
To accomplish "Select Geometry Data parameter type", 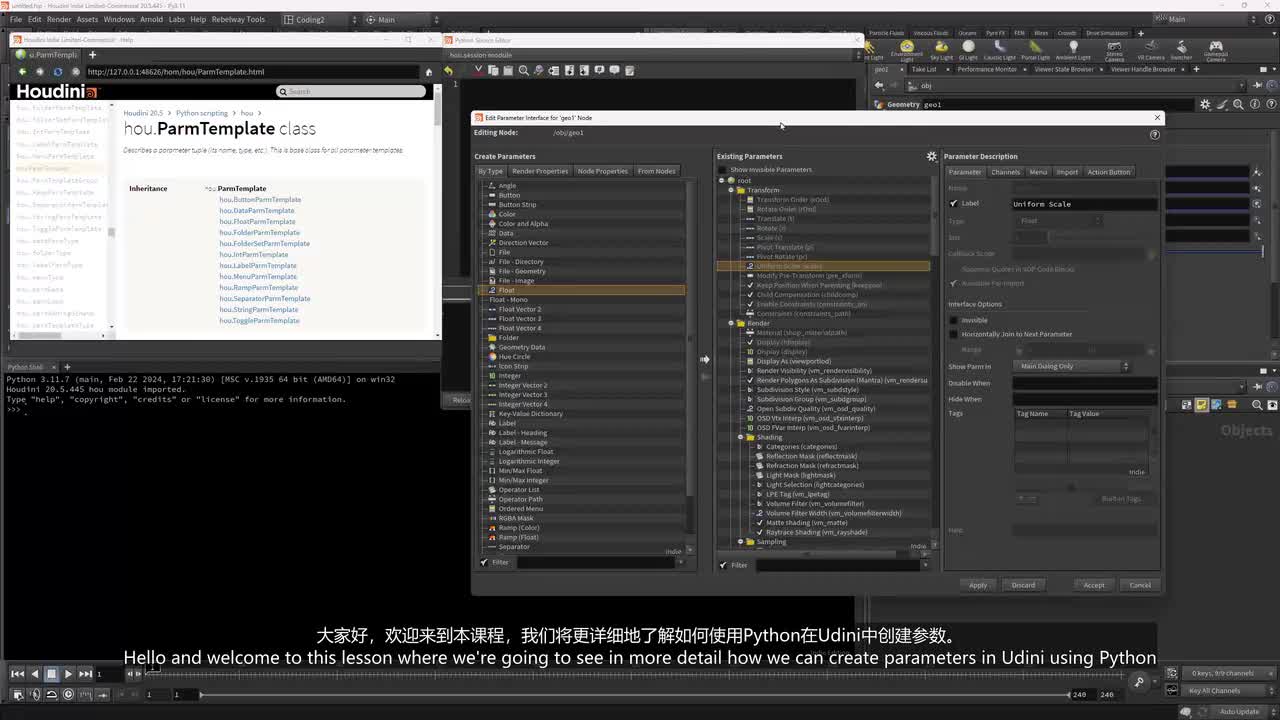I will (x=521, y=347).
